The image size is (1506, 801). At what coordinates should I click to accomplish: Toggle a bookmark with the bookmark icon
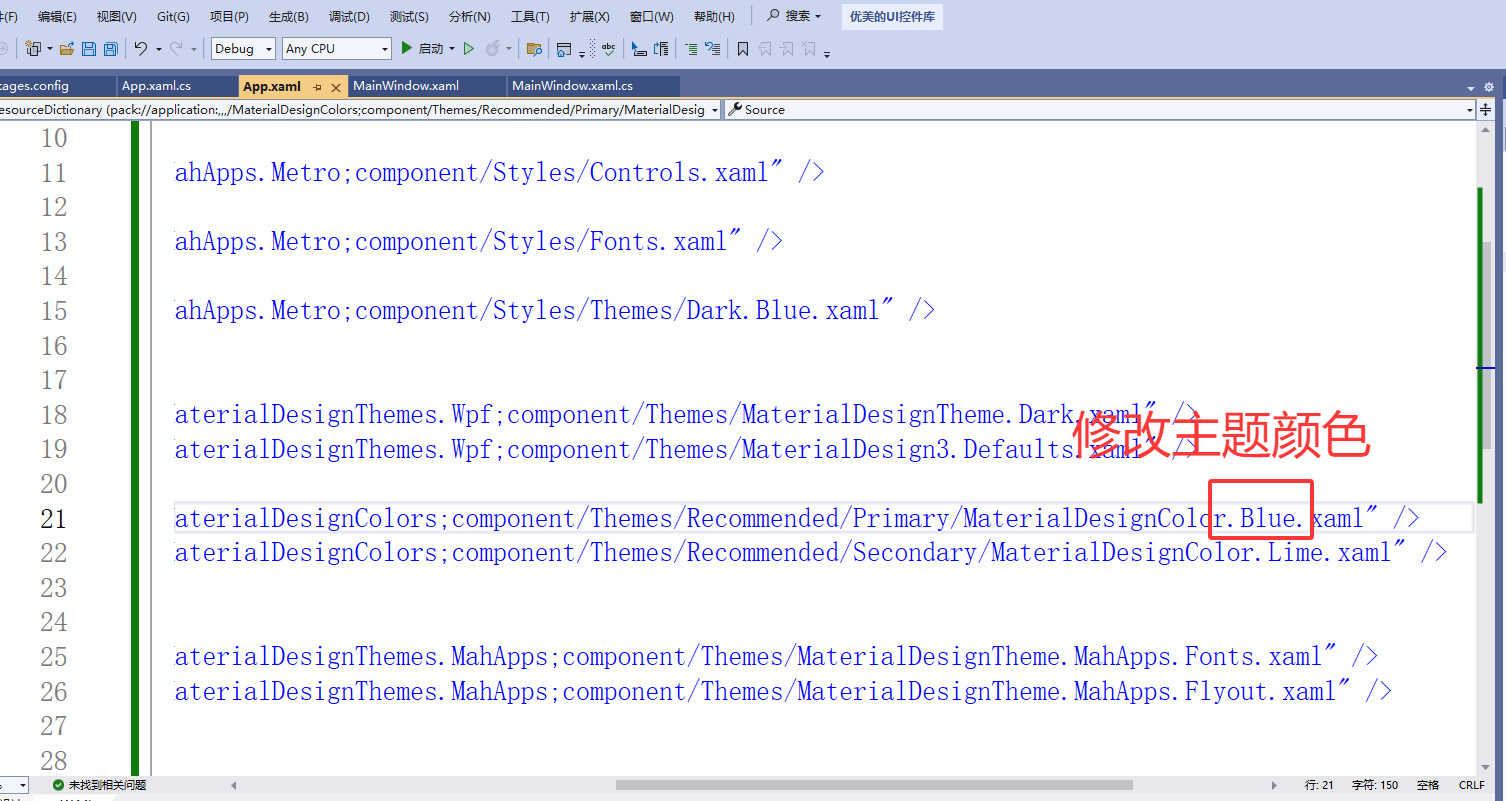coord(743,48)
